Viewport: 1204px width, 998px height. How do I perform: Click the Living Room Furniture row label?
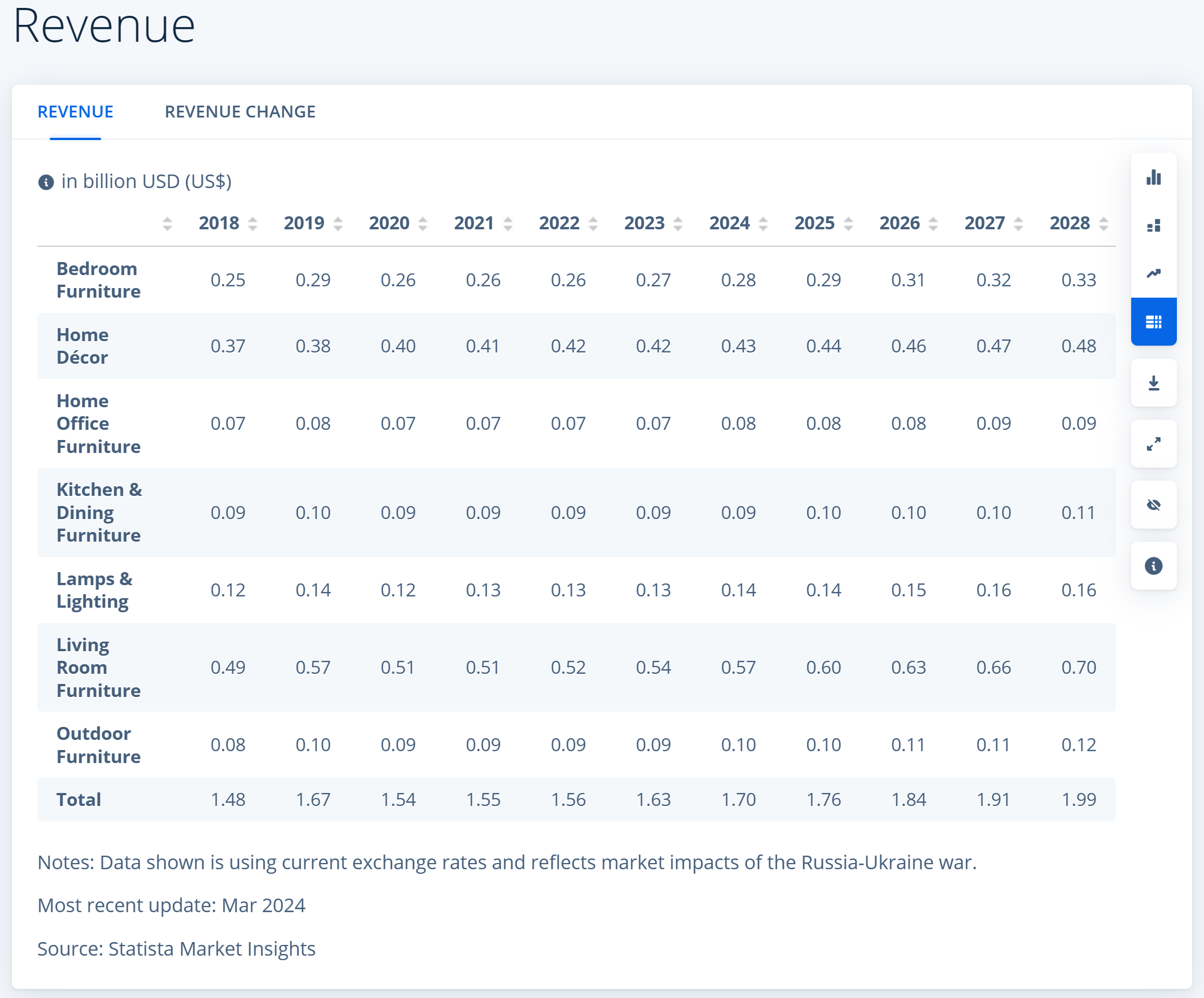(98, 667)
